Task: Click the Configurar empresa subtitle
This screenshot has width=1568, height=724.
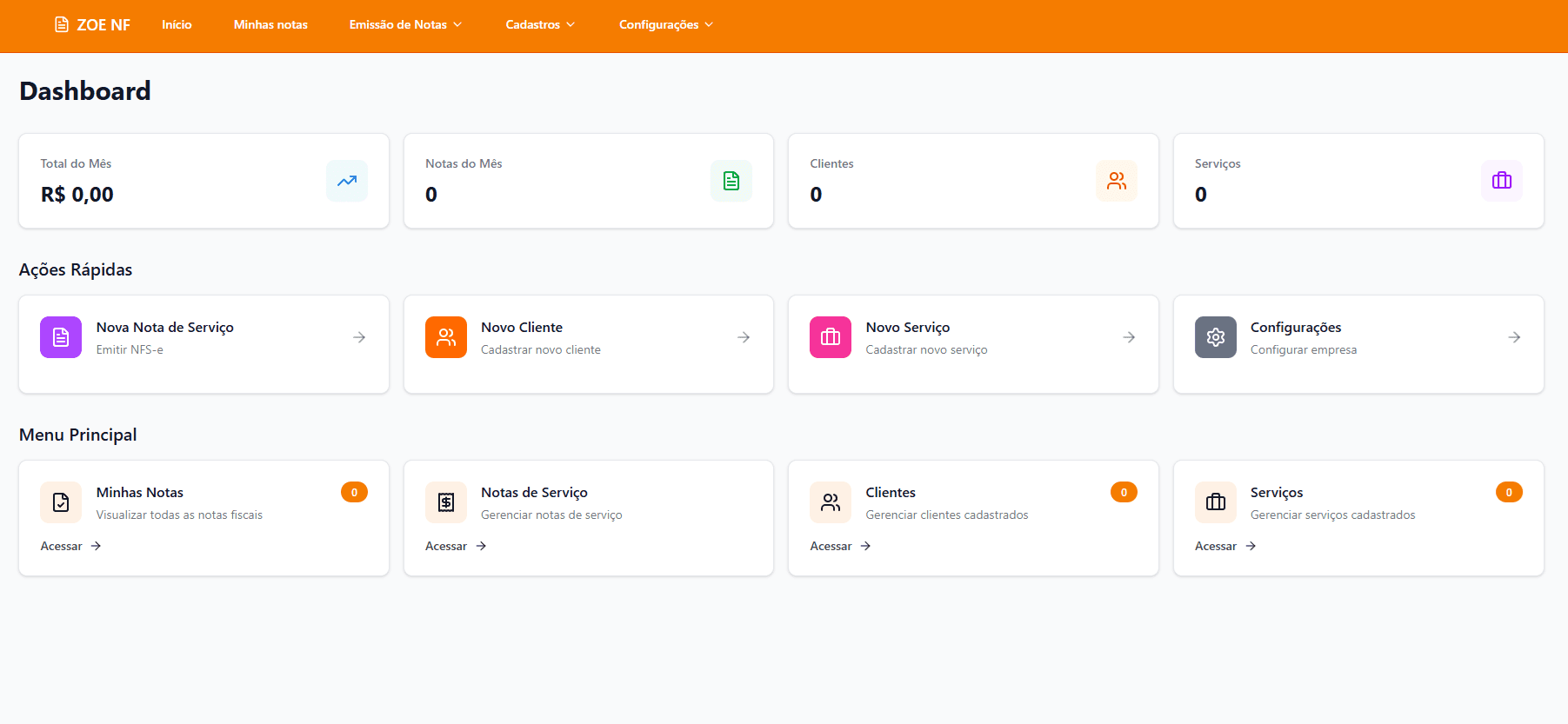Action: pos(1304,349)
